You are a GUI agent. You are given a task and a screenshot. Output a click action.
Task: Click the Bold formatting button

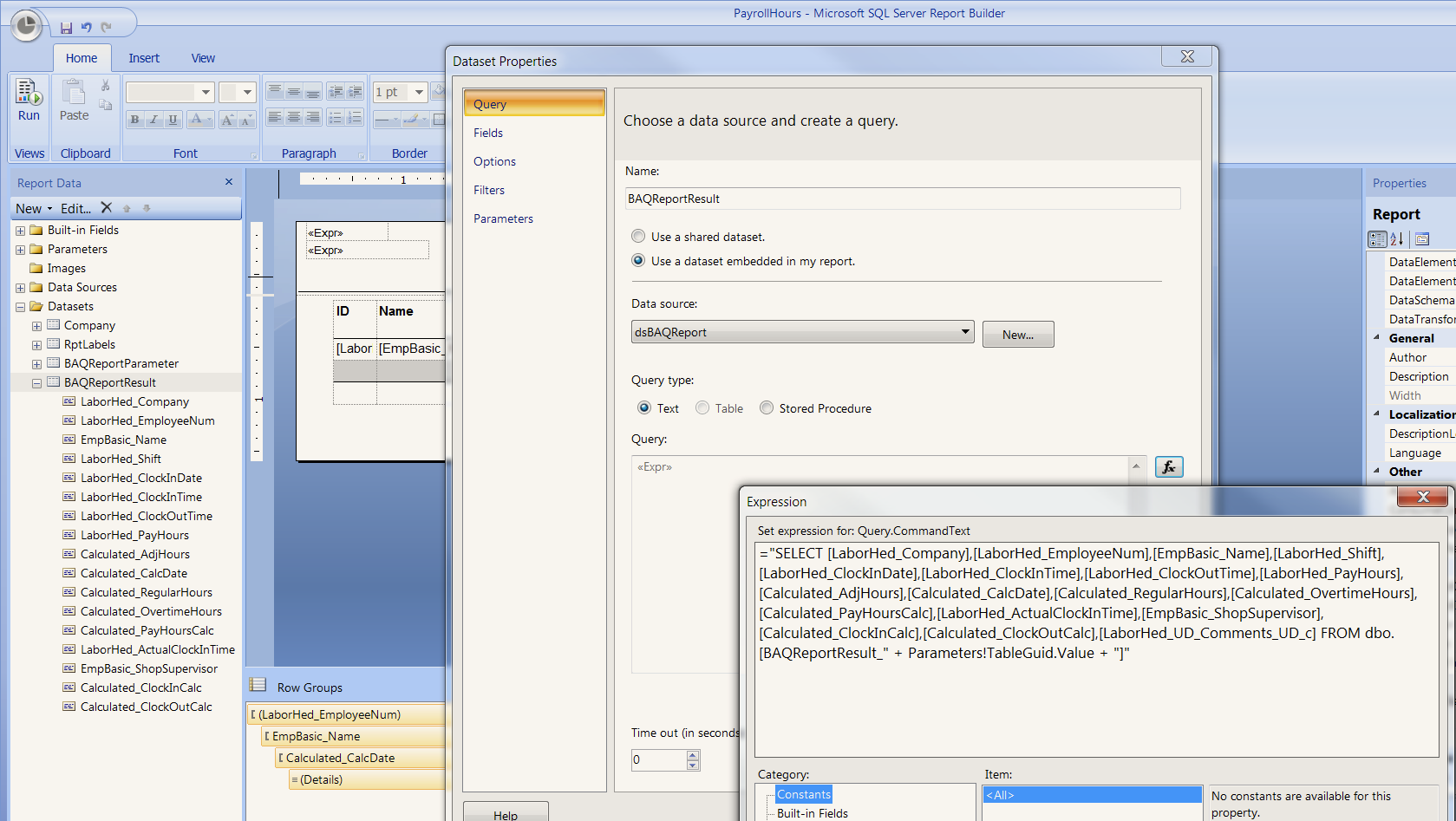(x=134, y=120)
